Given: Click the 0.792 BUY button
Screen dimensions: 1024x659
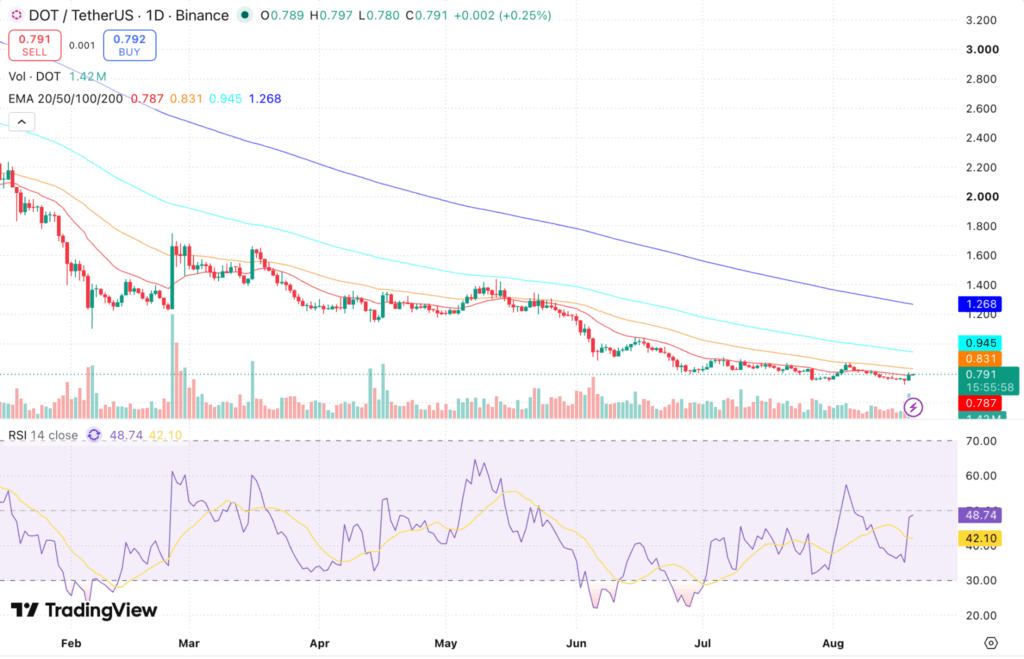Looking at the screenshot, I should click(129, 45).
